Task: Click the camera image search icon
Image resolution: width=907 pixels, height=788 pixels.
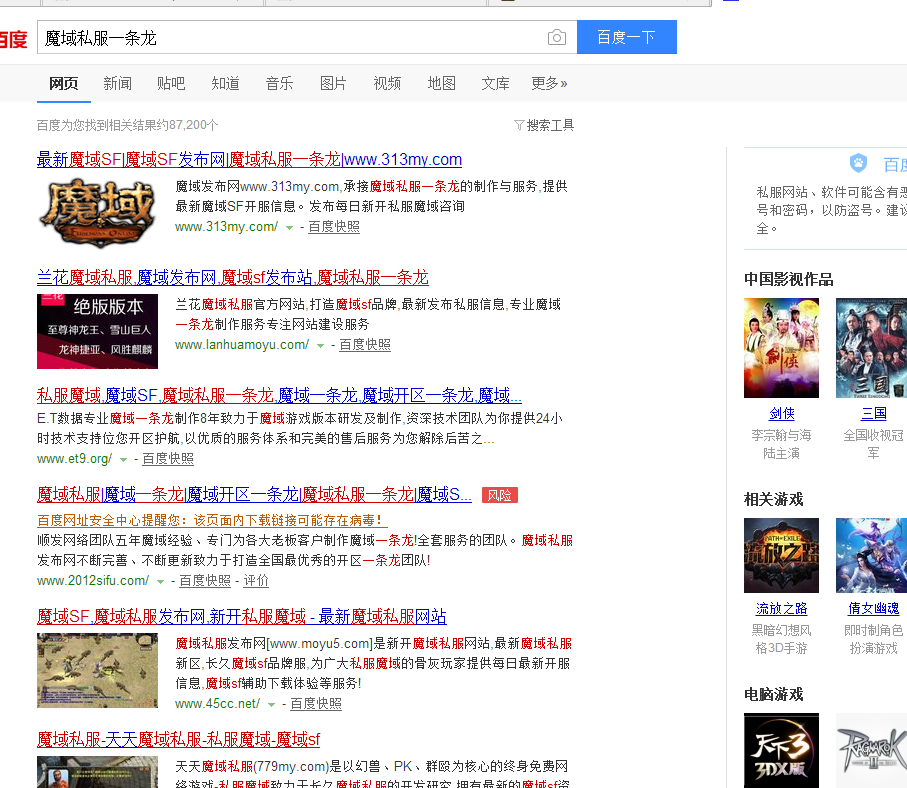Action: (556, 38)
